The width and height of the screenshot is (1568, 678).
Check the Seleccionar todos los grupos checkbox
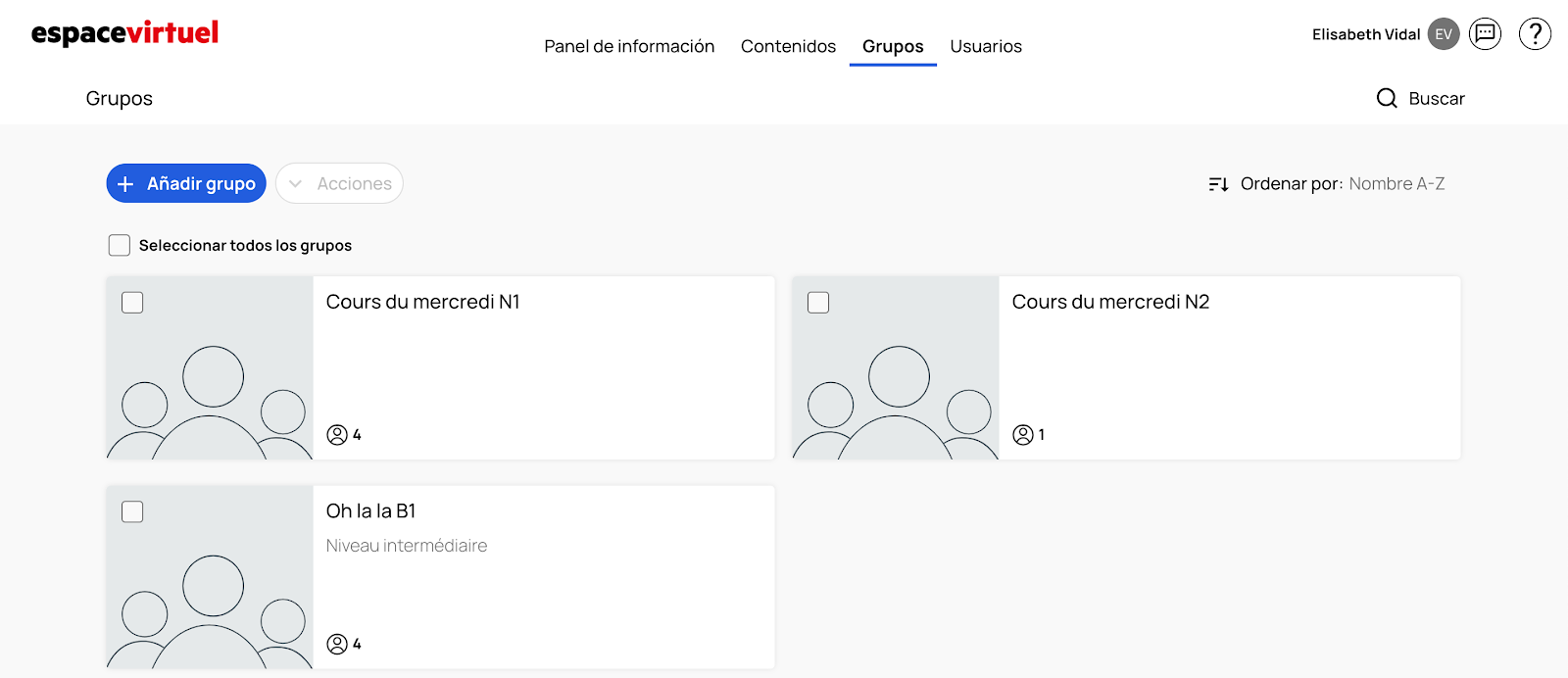tap(120, 245)
